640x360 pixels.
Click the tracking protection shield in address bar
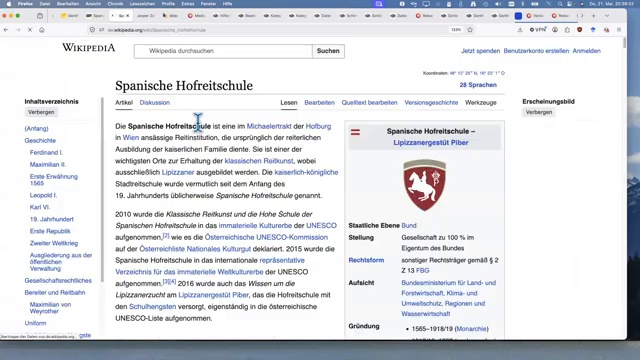click(92, 30)
